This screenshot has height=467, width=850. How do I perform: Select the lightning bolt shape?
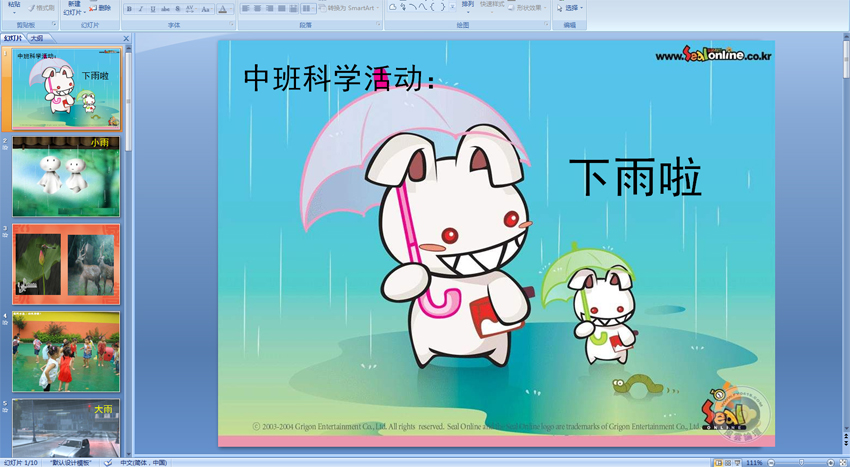(x=403, y=7)
